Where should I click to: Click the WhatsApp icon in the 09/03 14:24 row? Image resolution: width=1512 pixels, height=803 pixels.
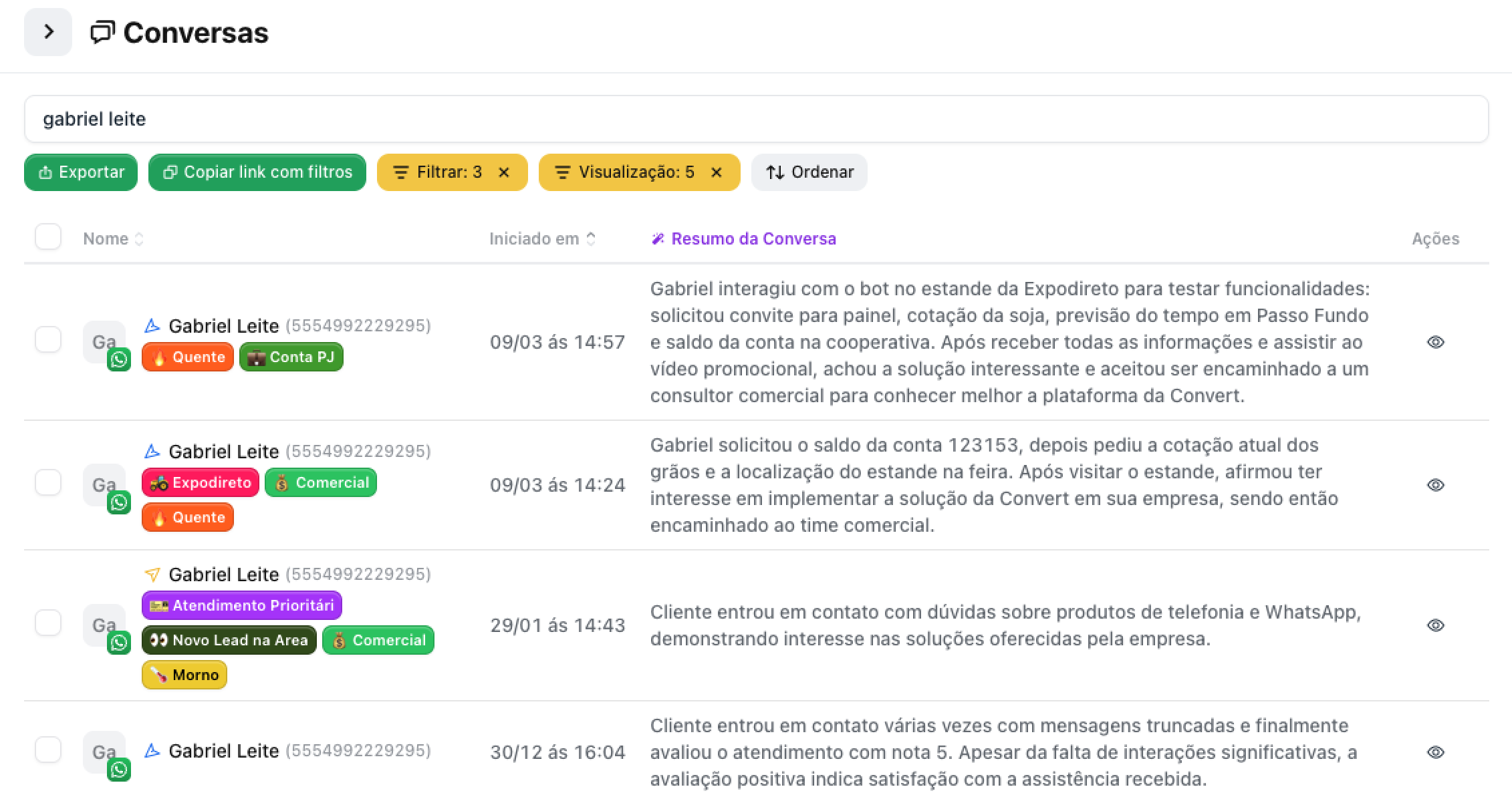[x=119, y=502]
